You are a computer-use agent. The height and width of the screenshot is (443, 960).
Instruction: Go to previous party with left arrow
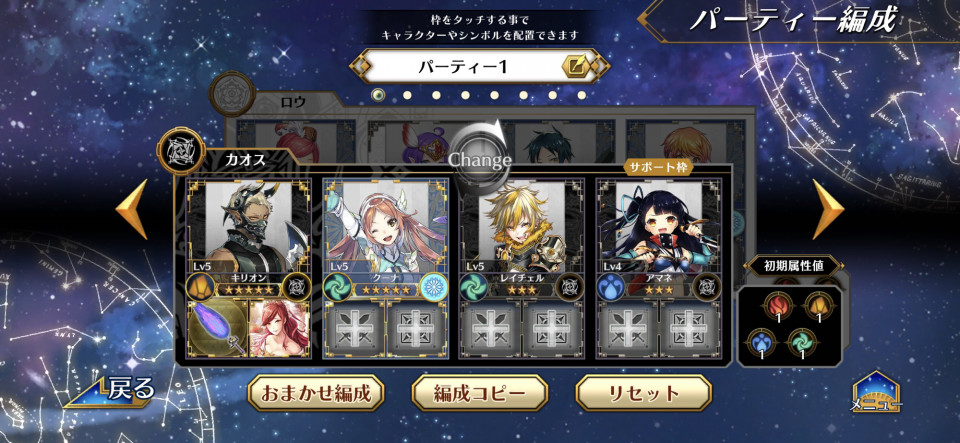(132, 209)
